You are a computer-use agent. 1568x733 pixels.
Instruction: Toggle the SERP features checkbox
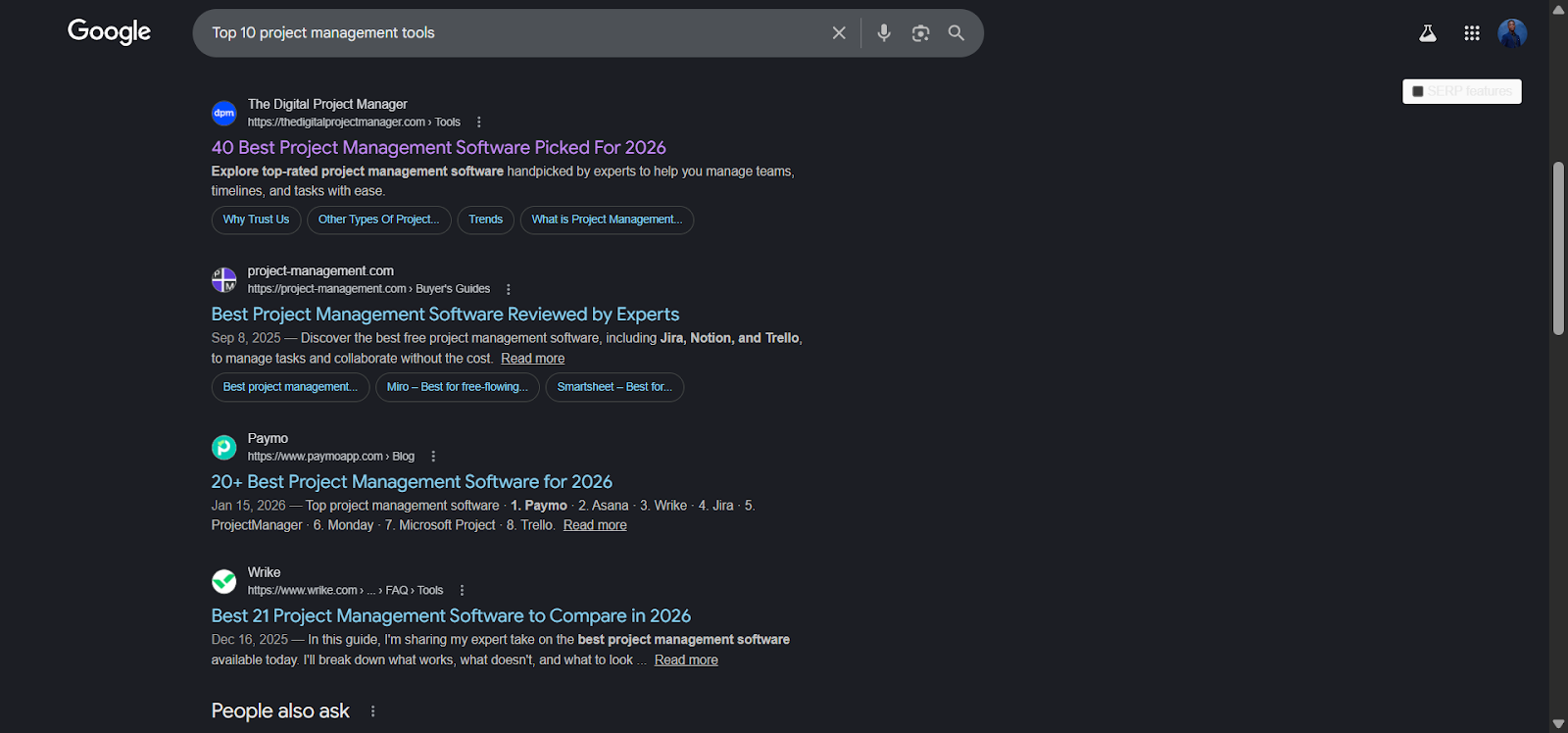click(1418, 91)
